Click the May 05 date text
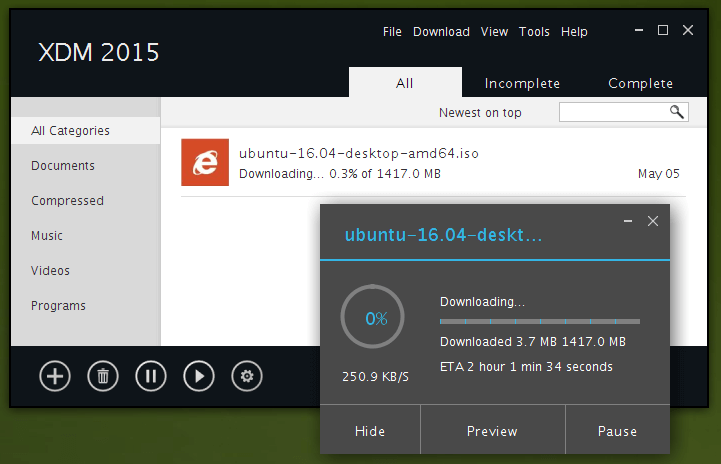The width and height of the screenshot is (721, 464). tap(658, 174)
